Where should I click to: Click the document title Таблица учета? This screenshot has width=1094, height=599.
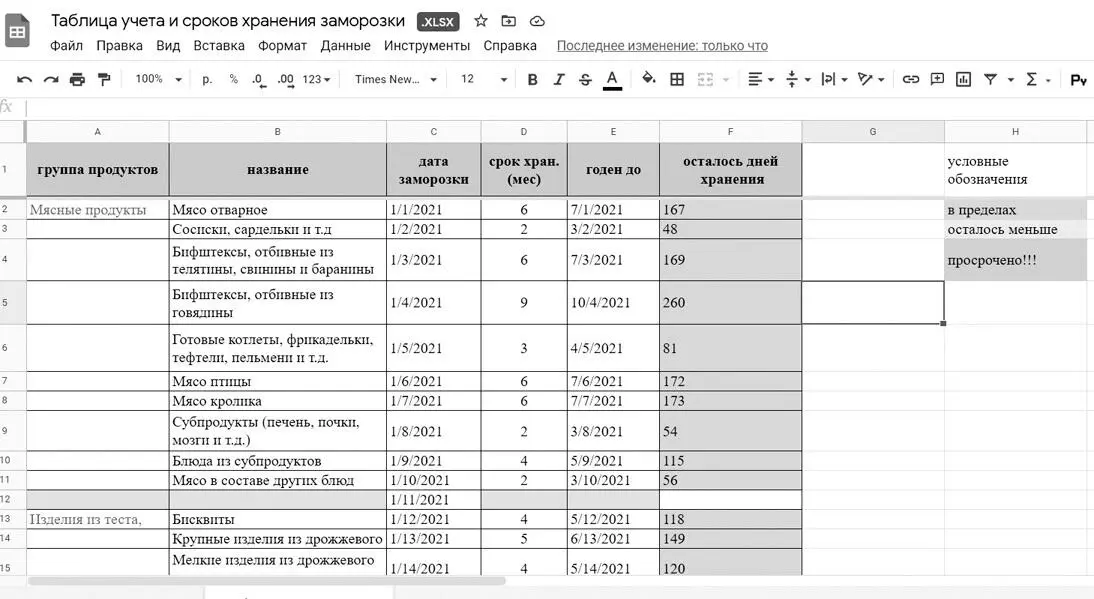(227, 21)
